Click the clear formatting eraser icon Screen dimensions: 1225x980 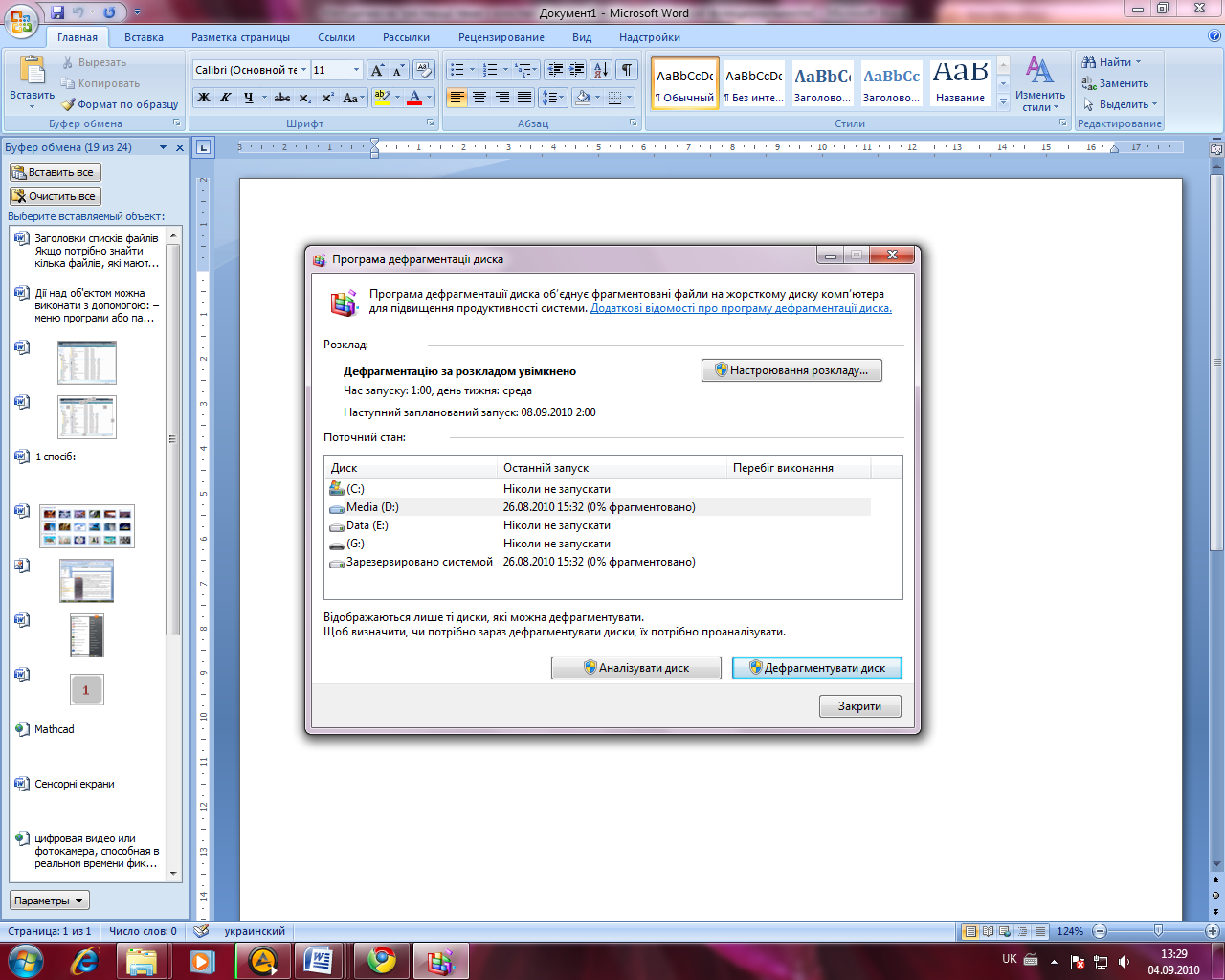point(425,70)
